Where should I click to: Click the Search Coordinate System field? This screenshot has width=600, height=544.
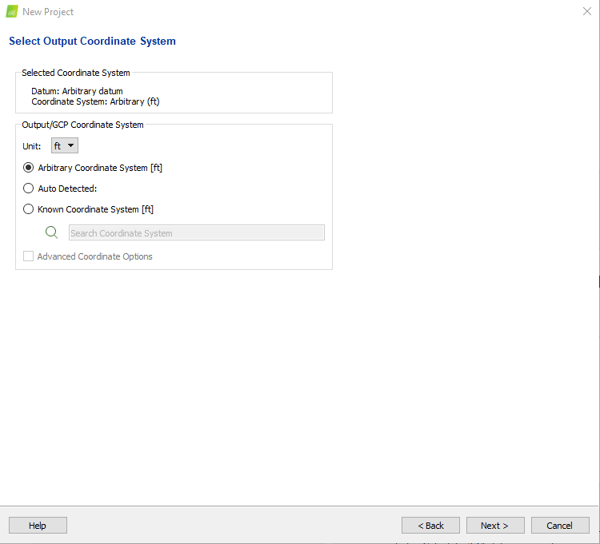pyautogui.click(x=196, y=233)
